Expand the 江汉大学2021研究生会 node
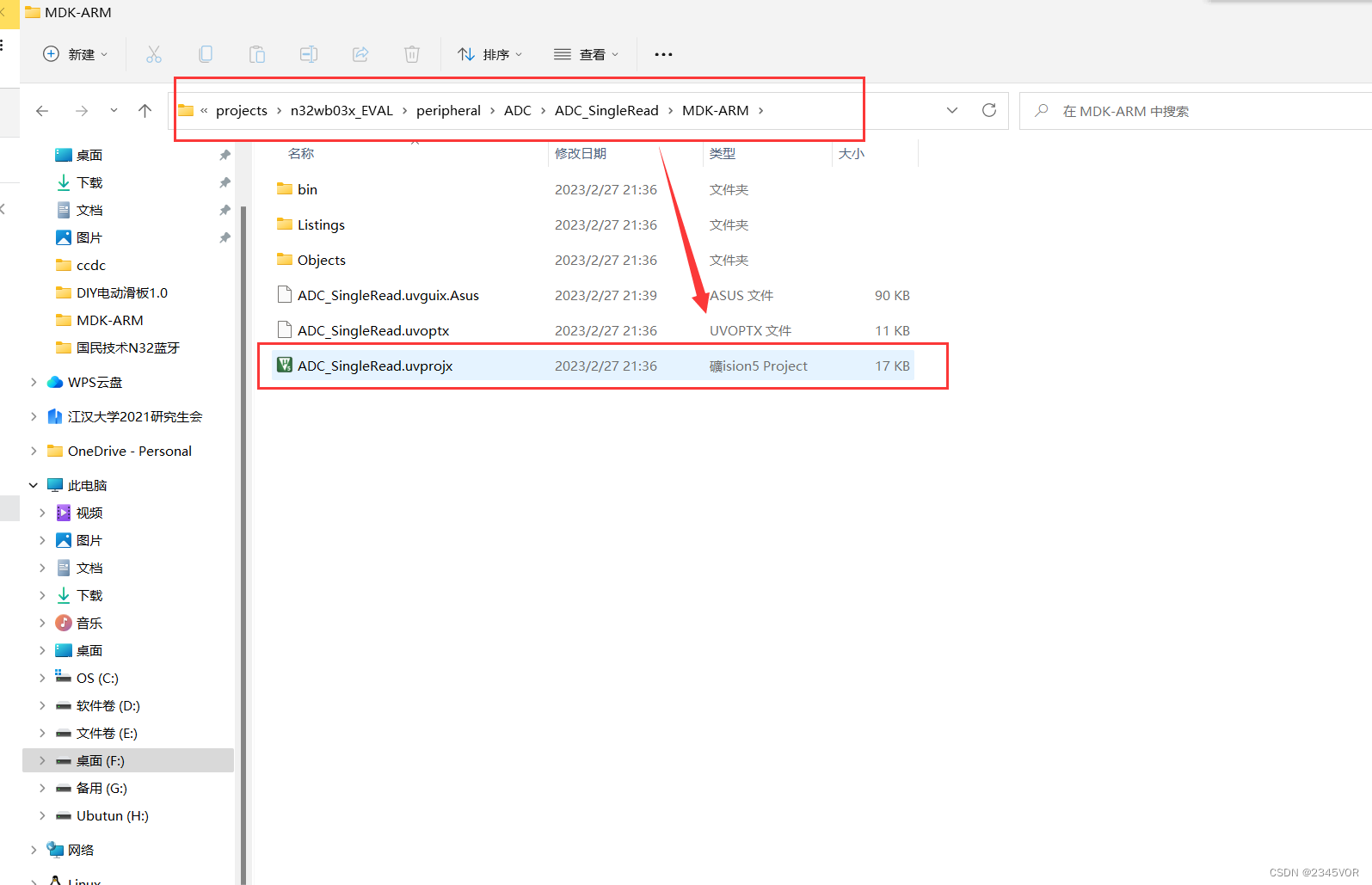This screenshot has width=1372, height=885. 34,416
